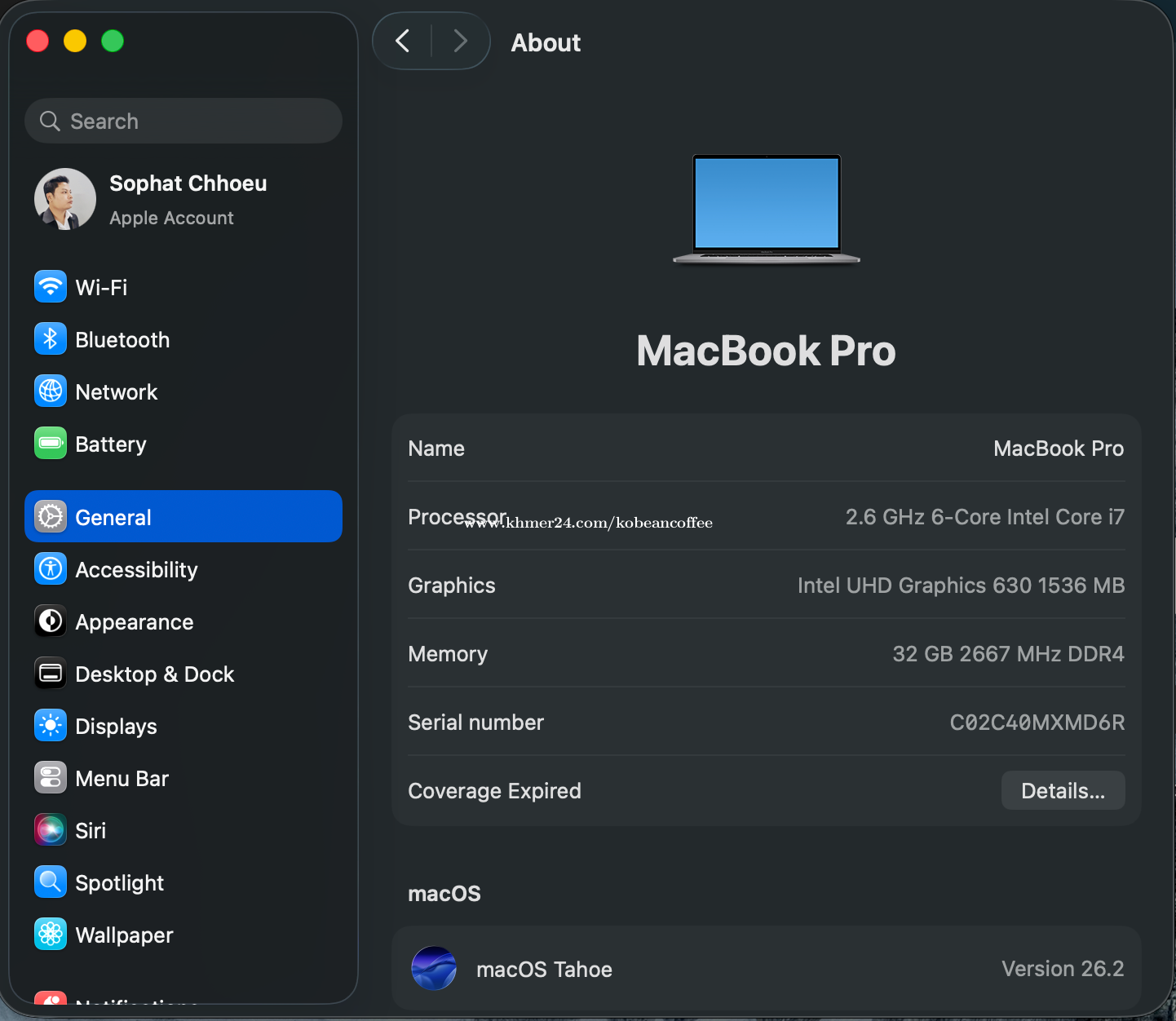Screen dimensions: 1176x1021
Task: Open Wi-Fi settings icon in sidebar
Action: pos(51,287)
